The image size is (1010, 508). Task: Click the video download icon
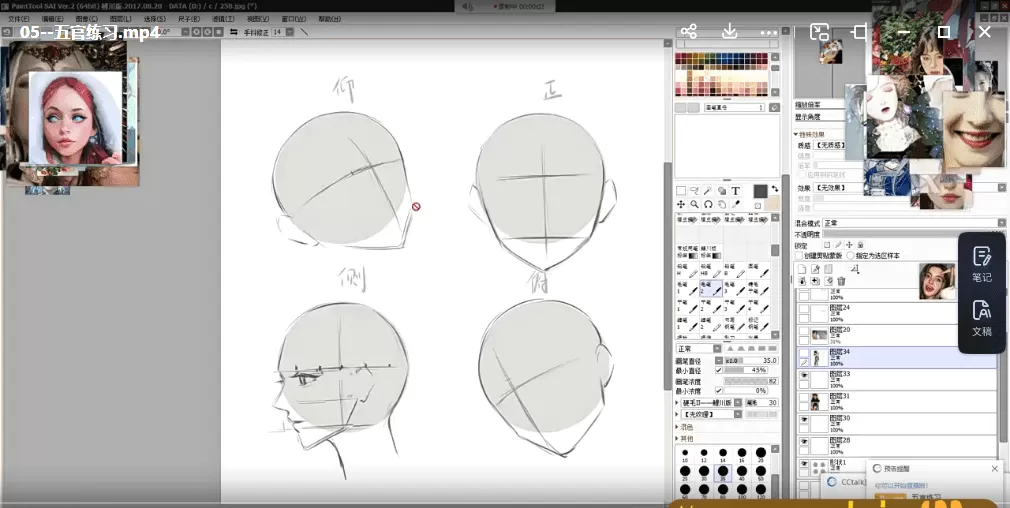coord(730,32)
